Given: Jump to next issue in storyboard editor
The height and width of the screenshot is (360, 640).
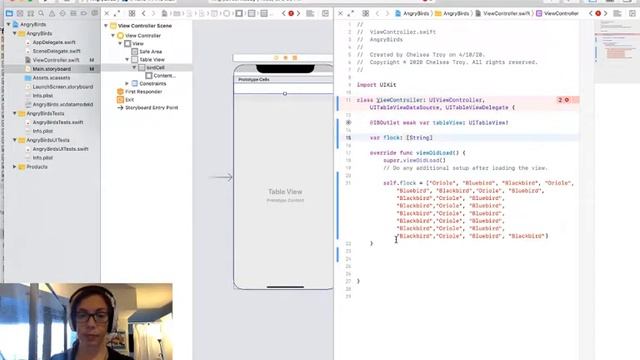Looking at the screenshot, I should click(298, 13).
